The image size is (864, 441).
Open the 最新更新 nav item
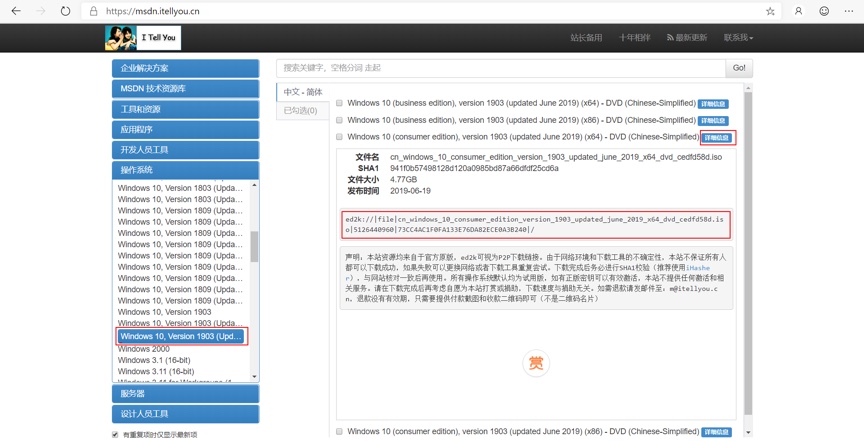click(687, 37)
